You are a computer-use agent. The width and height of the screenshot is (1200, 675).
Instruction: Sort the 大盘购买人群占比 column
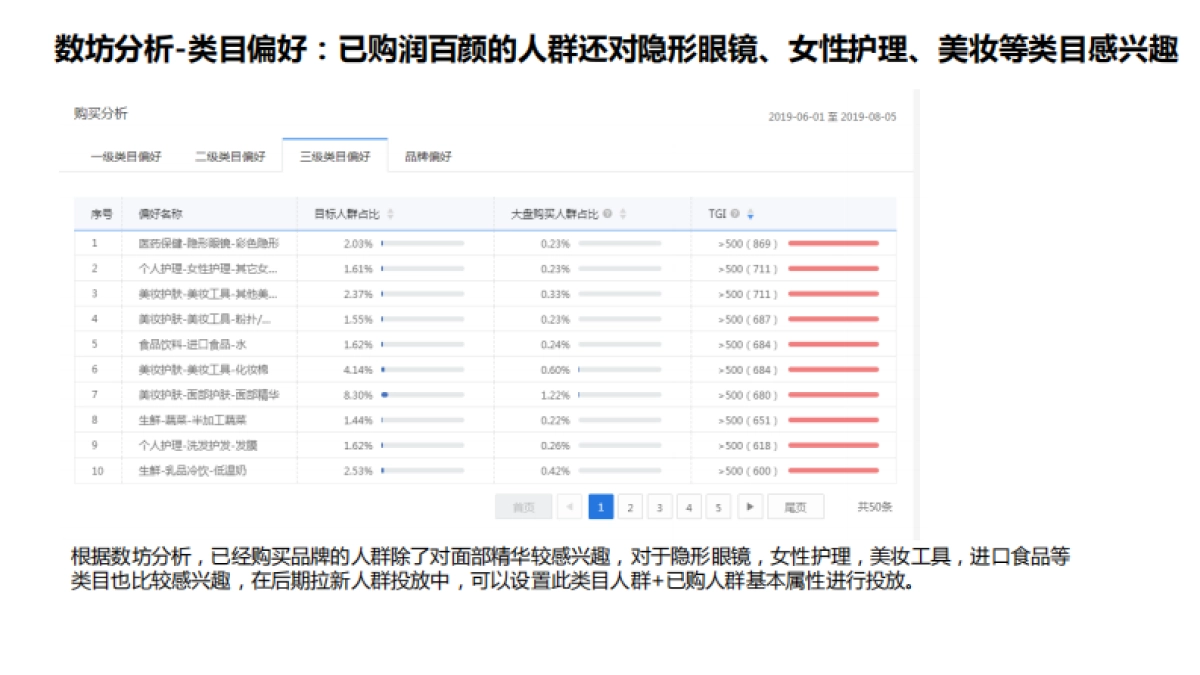pos(625,211)
